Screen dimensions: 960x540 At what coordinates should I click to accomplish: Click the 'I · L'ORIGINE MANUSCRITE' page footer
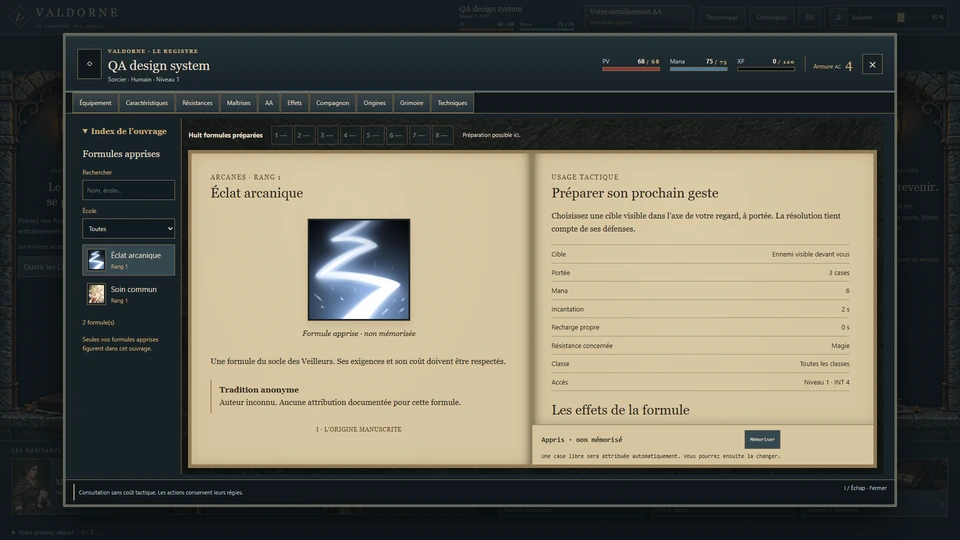click(359, 429)
